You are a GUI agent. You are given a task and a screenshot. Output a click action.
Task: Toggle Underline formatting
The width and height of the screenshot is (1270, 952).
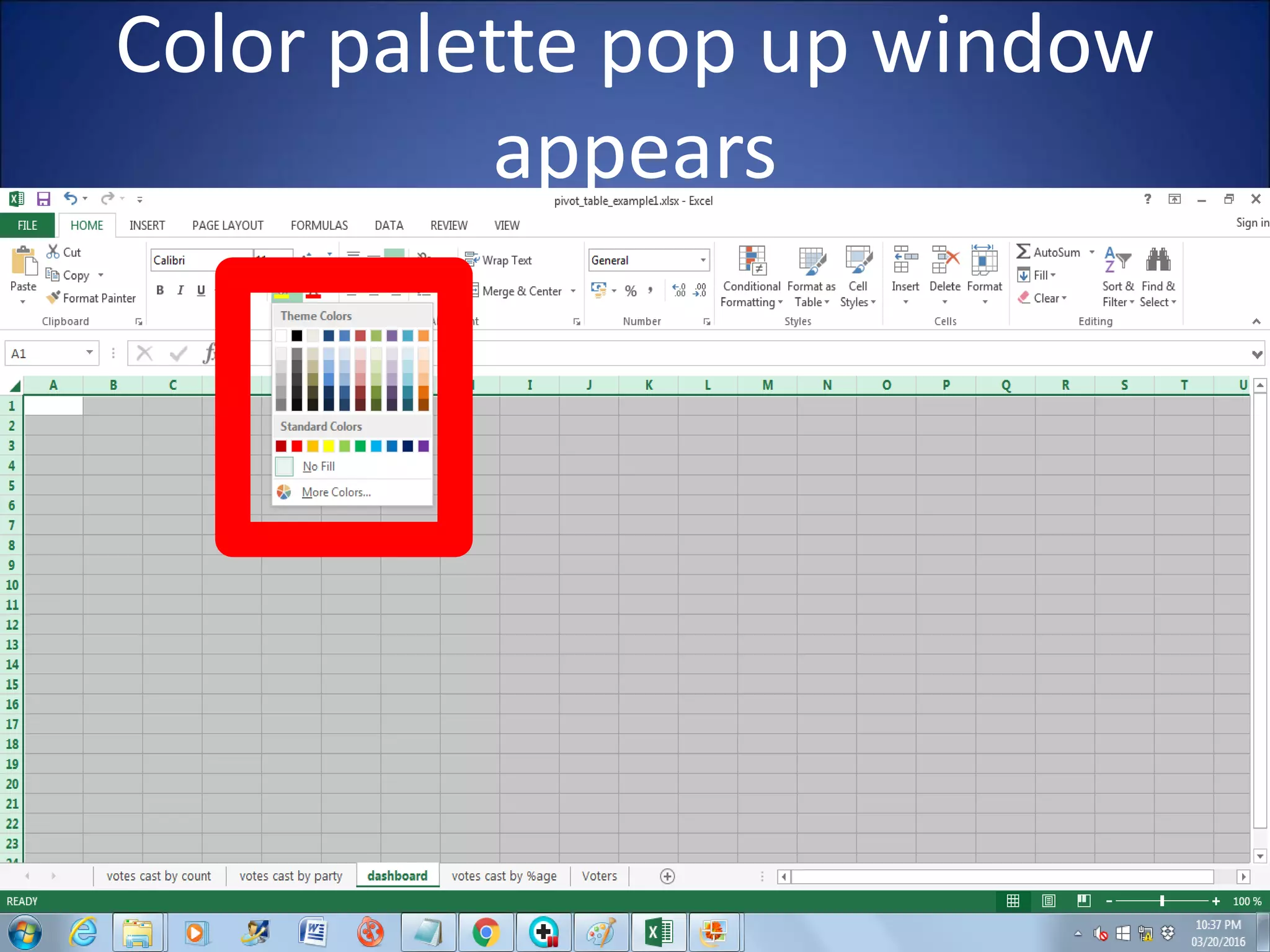(201, 290)
